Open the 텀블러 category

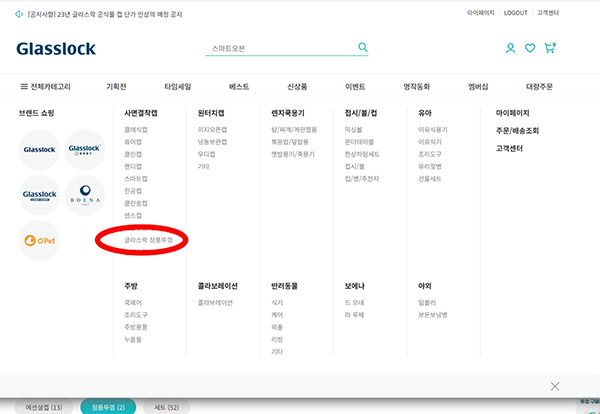pos(427,303)
